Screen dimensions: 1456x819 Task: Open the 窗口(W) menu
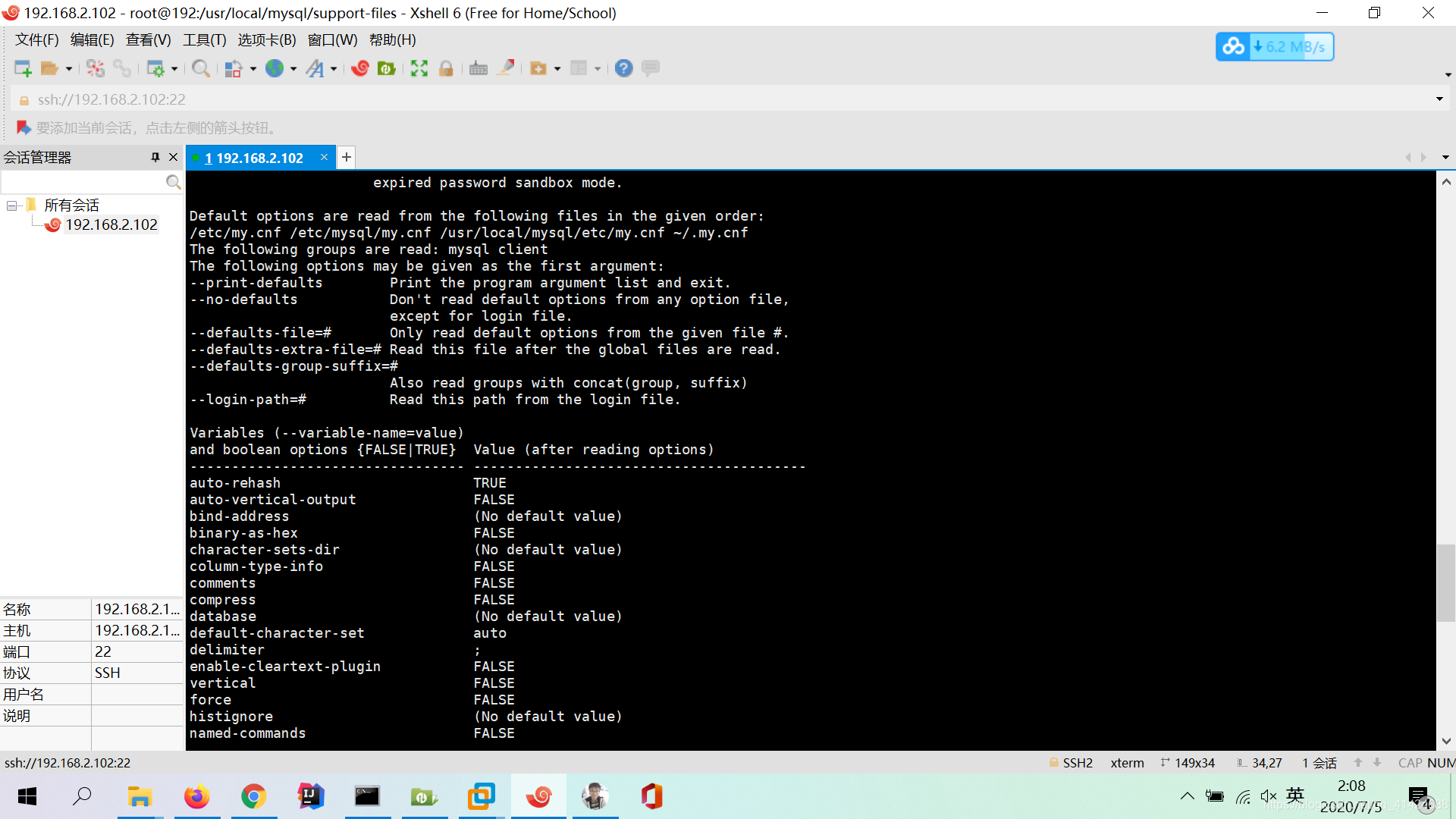click(x=332, y=40)
